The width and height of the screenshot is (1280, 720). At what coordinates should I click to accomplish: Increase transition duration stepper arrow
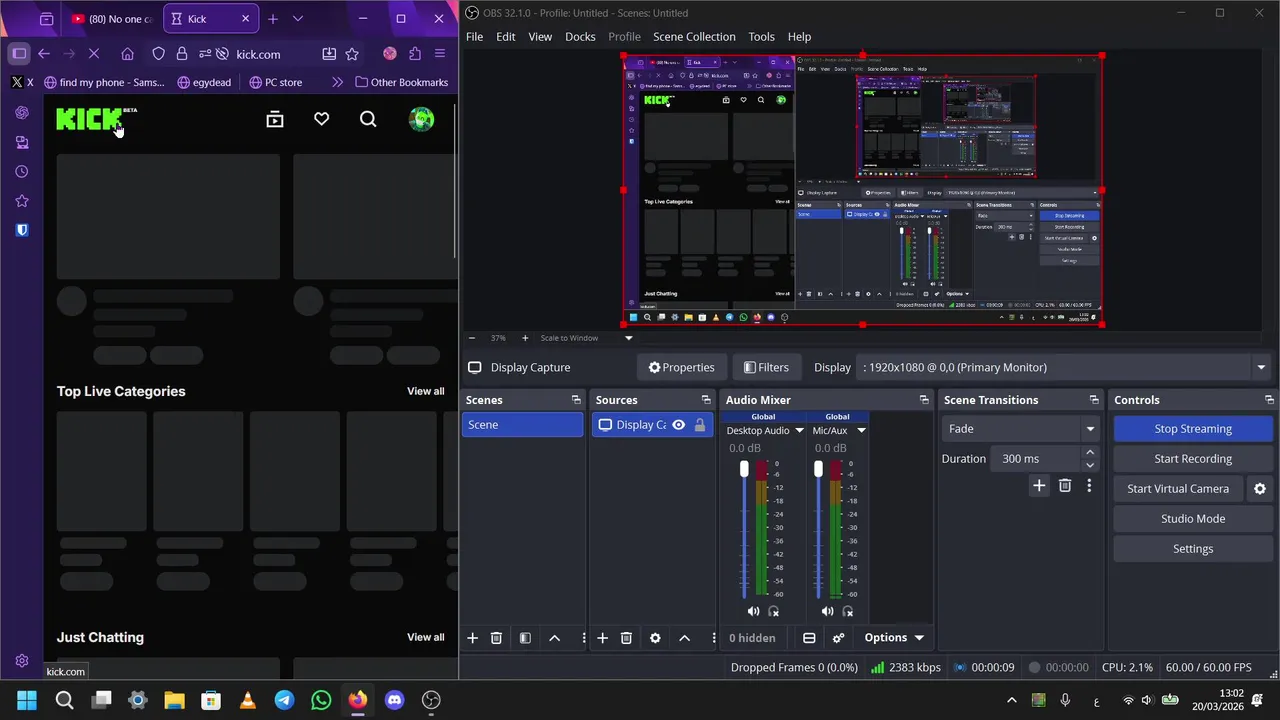pos(1090,453)
